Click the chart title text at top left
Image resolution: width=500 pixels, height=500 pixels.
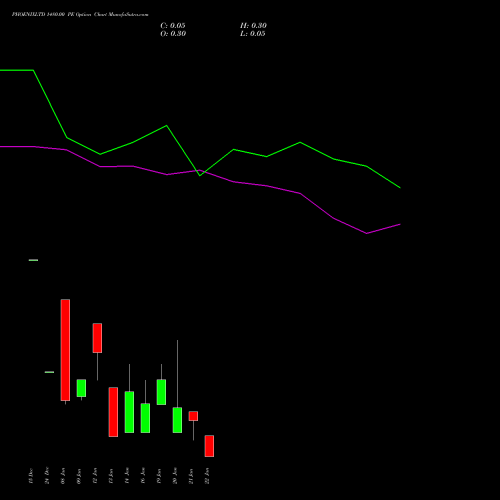pyautogui.click(x=80, y=14)
